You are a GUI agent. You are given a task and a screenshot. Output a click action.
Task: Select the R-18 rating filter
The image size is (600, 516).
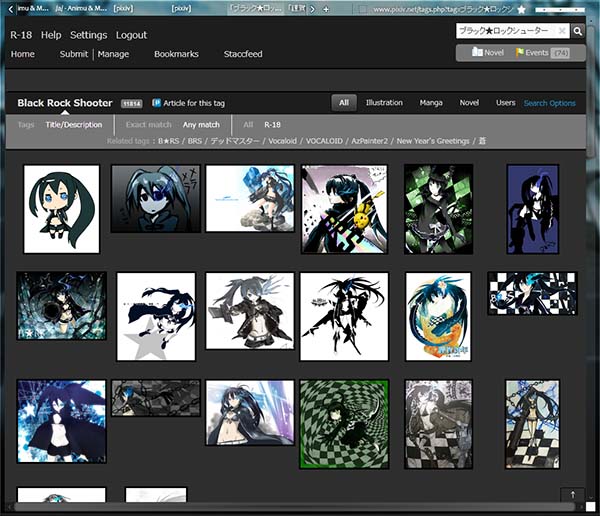click(272, 125)
